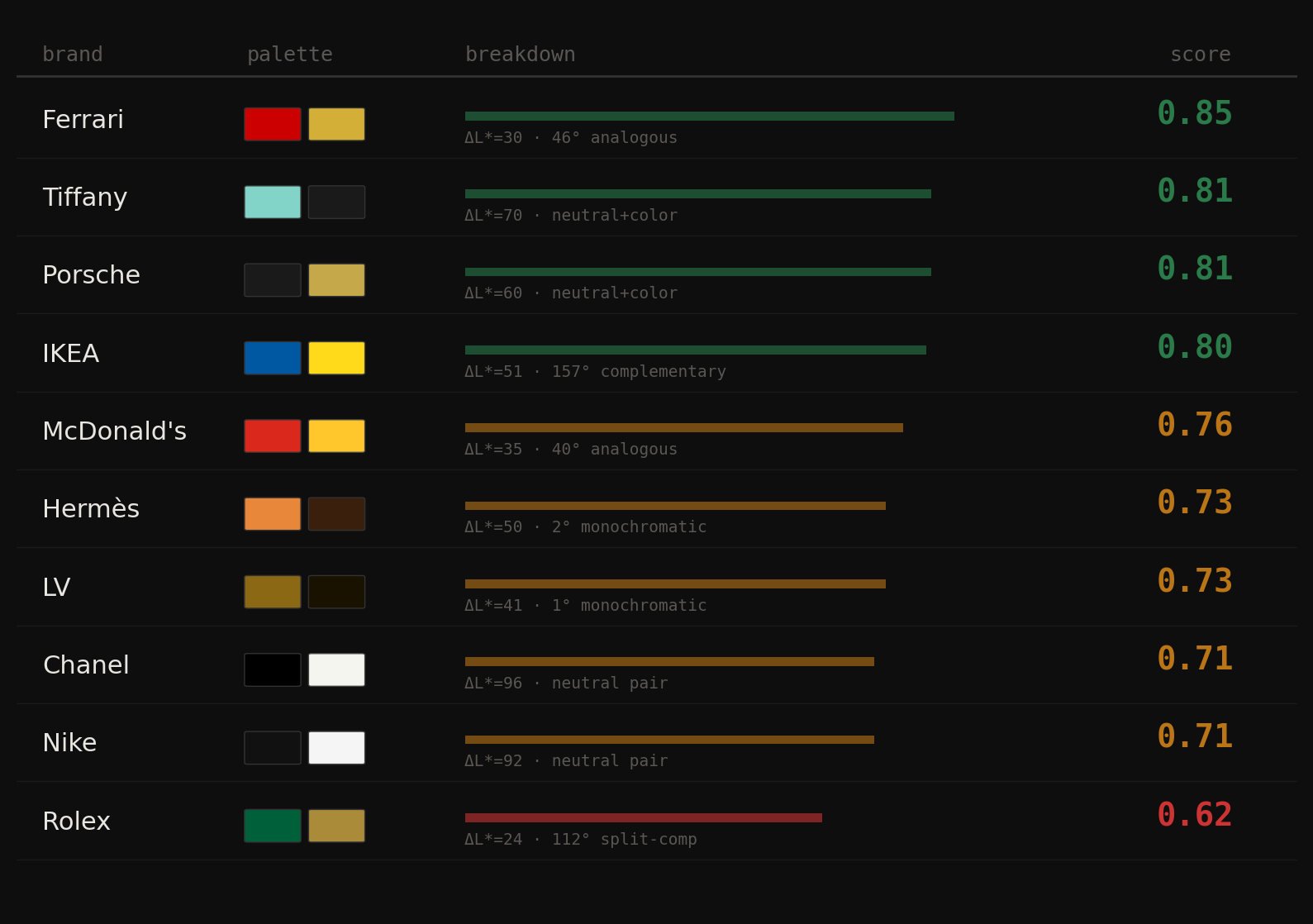Select the Rolex brand name
1313x924 pixels.
coord(76,822)
